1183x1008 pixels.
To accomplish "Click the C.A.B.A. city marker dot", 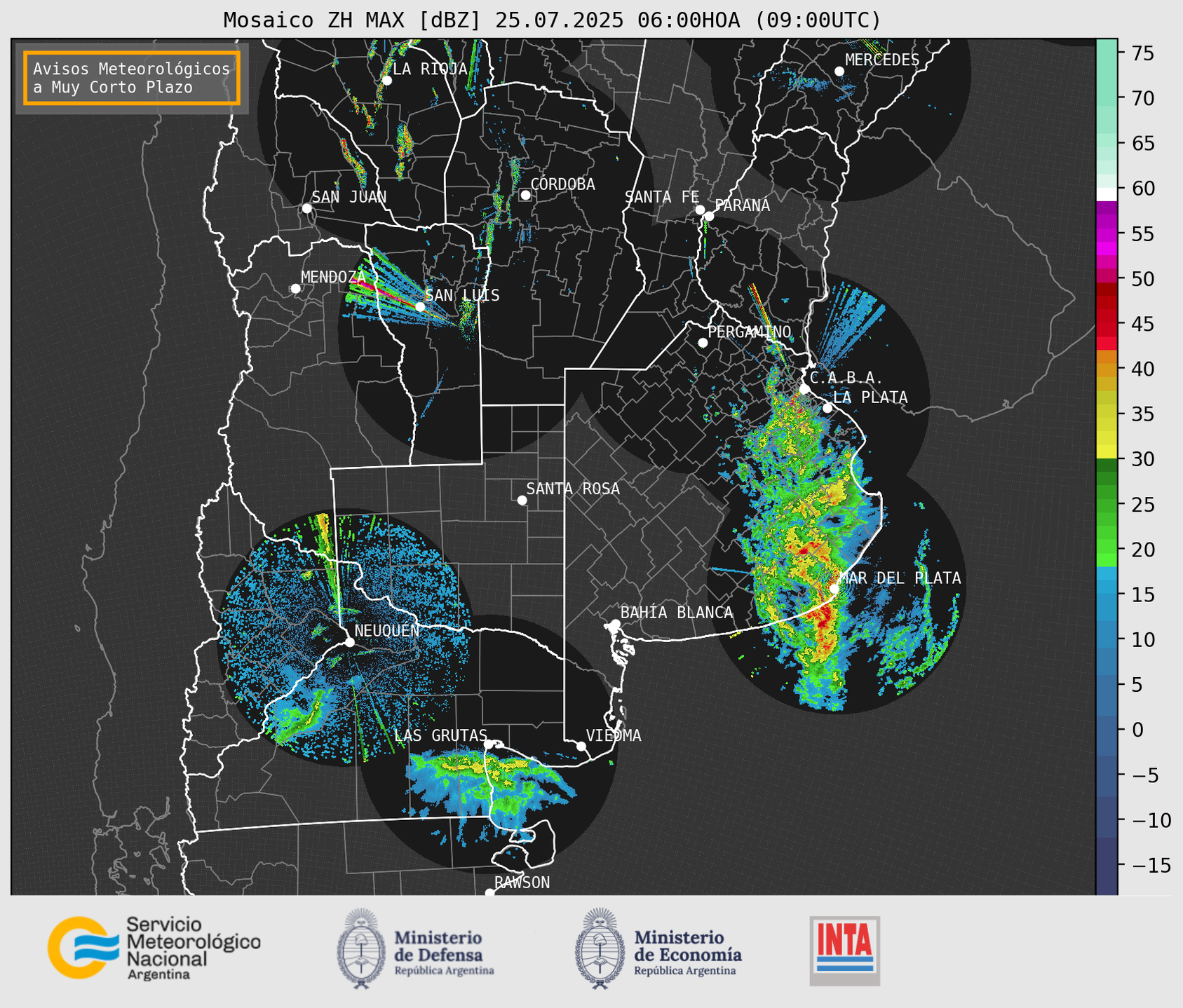I will [805, 389].
